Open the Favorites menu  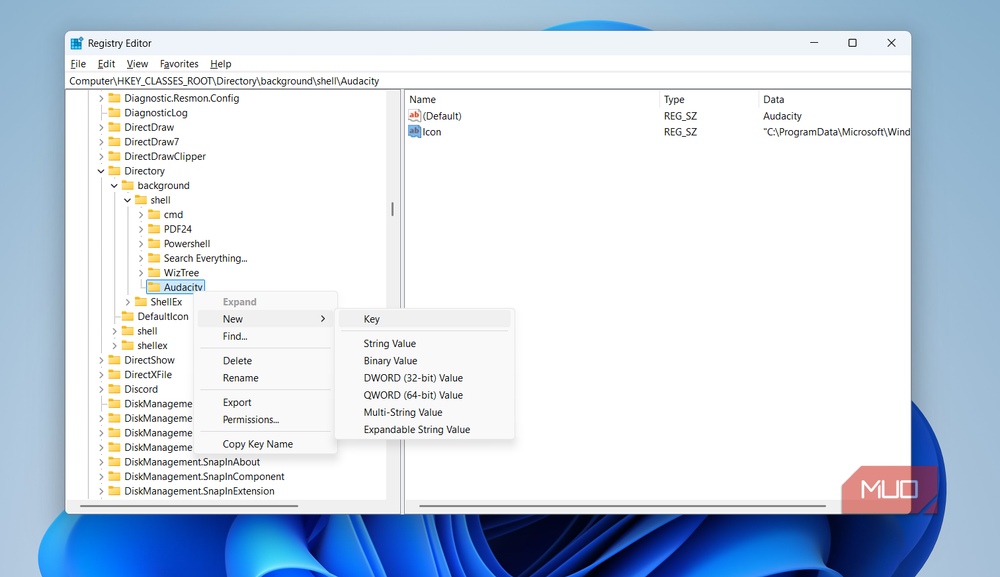pos(179,64)
